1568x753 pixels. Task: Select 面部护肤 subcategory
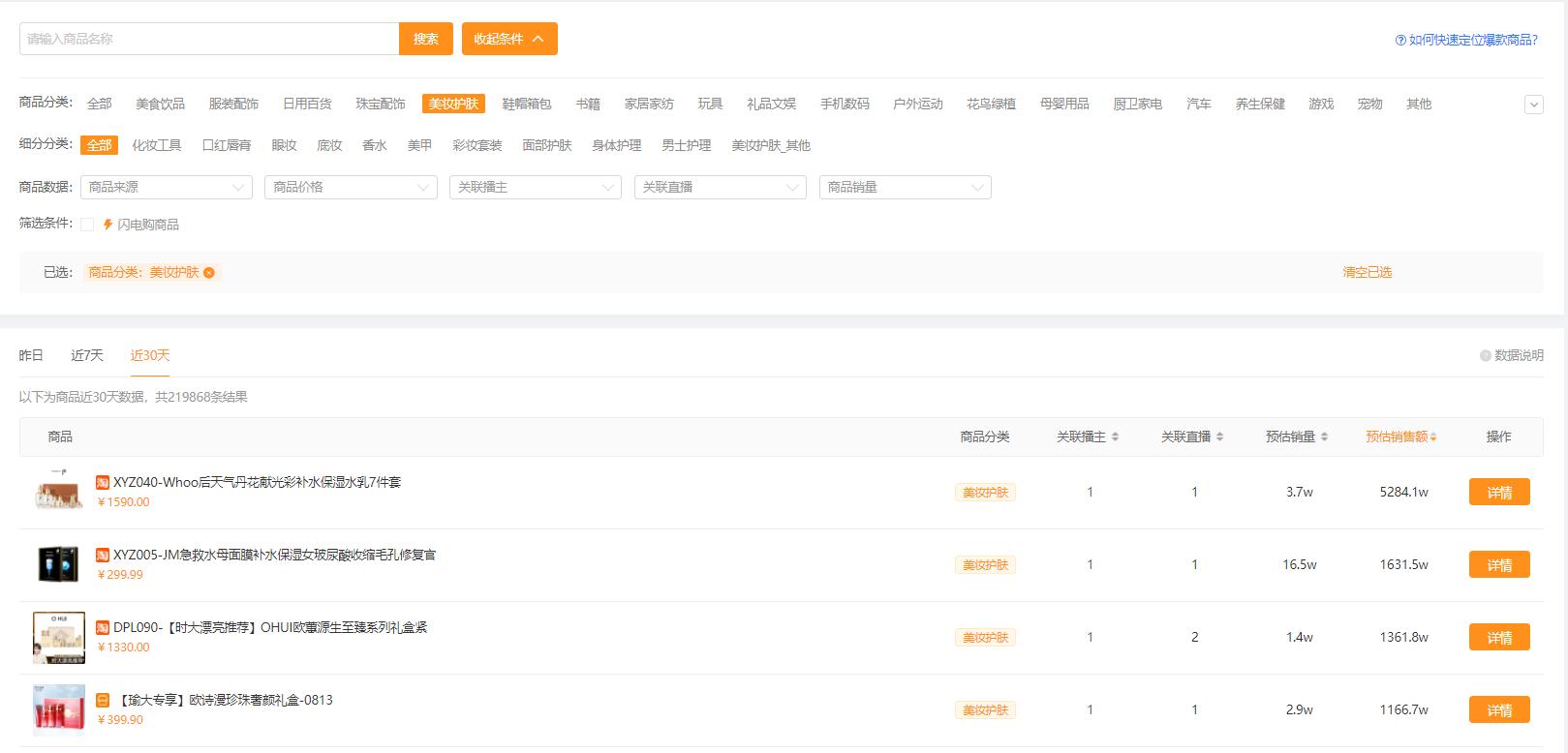coord(547,145)
